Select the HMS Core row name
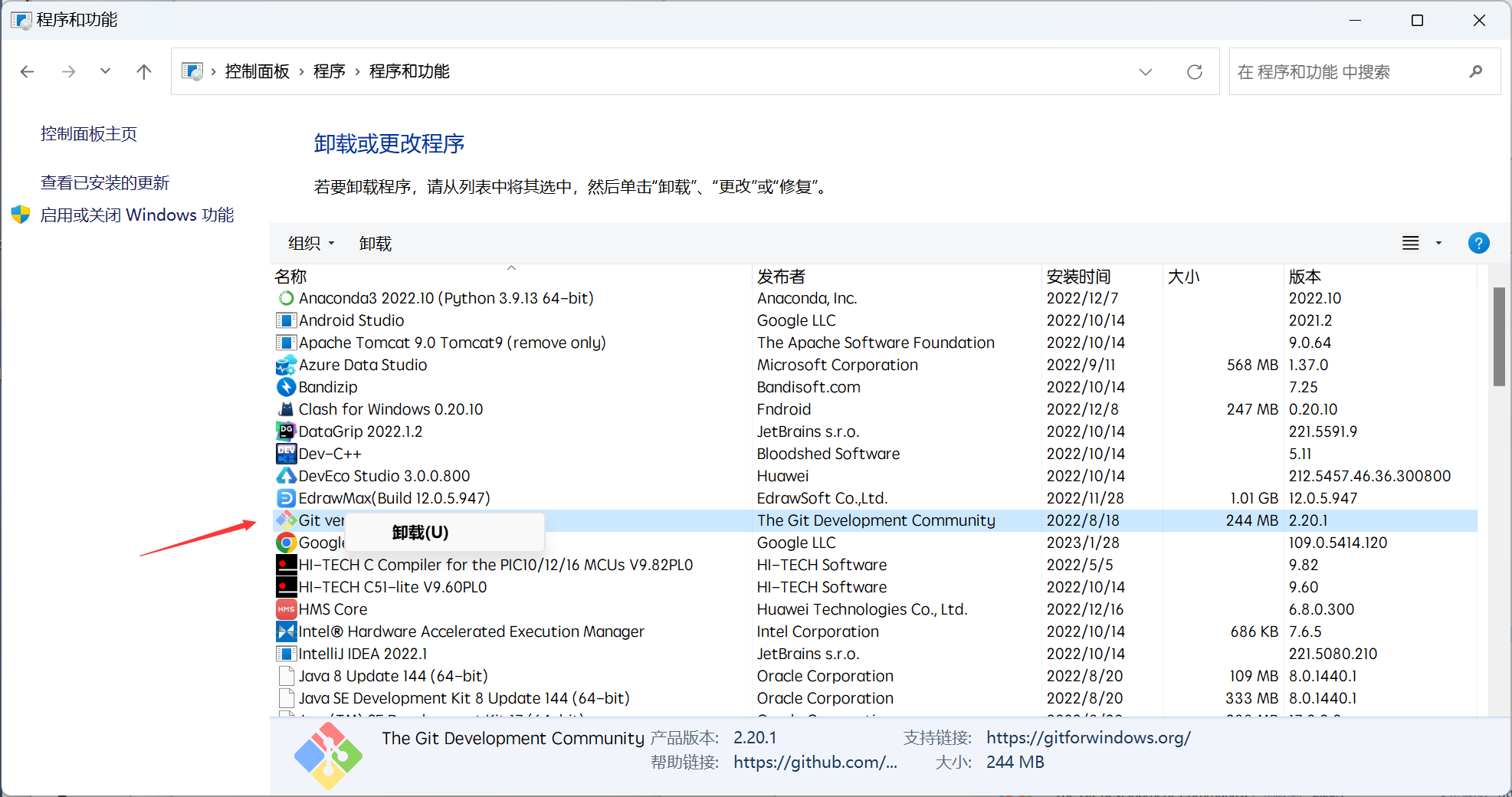The width and height of the screenshot is (1512, 797). pos(333,609)
